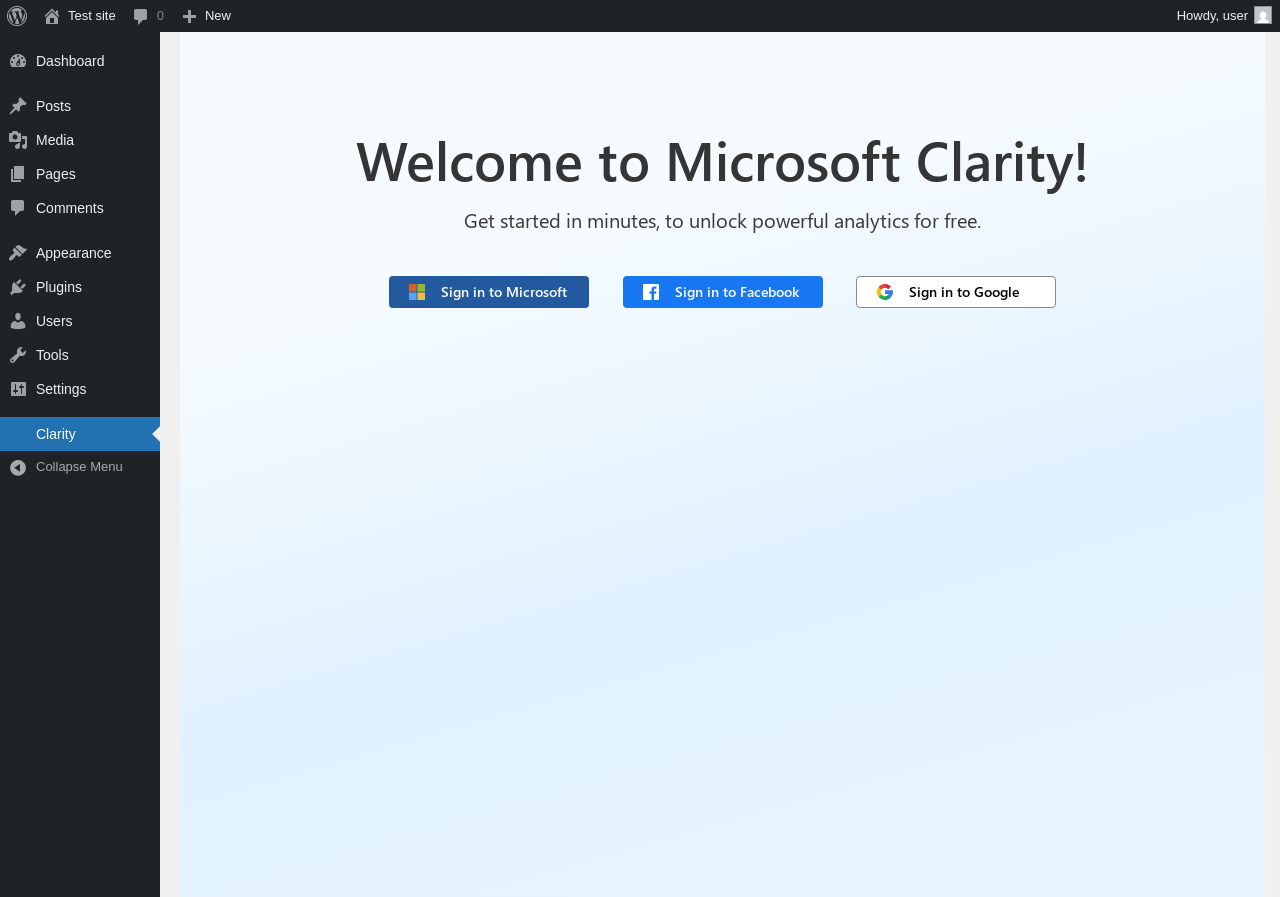Select Pages from the admin menu

(80, 174)
